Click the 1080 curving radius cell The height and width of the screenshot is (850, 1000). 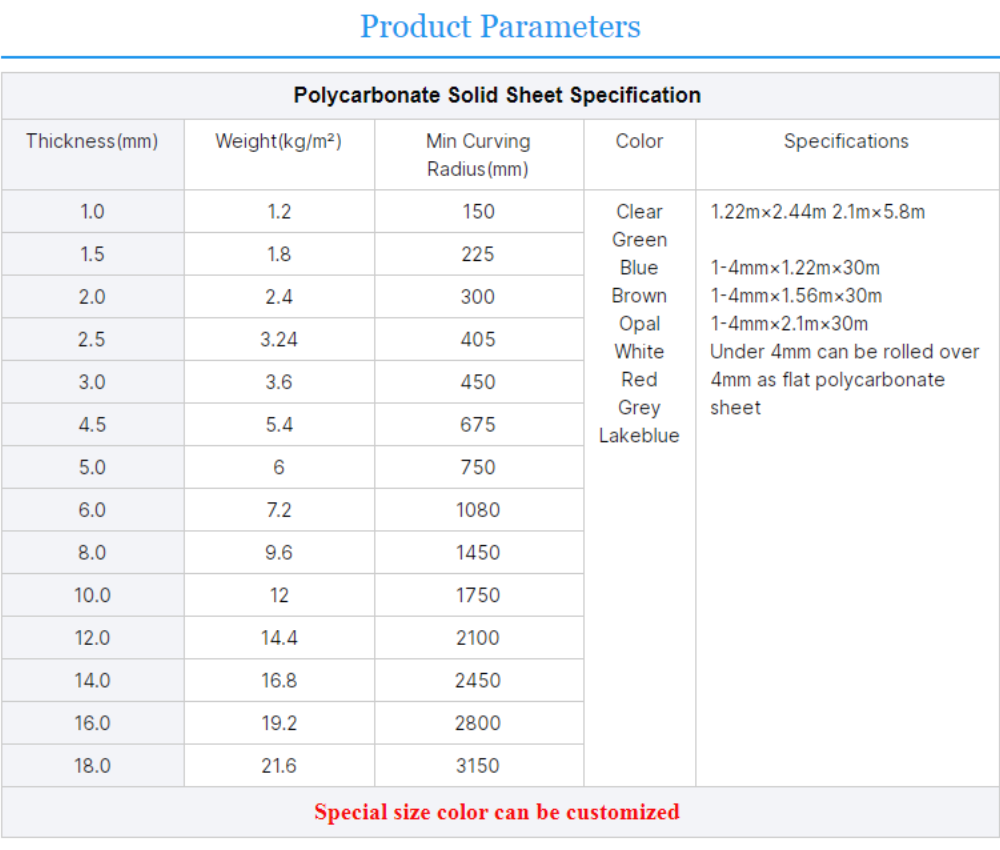click(478, 510)
